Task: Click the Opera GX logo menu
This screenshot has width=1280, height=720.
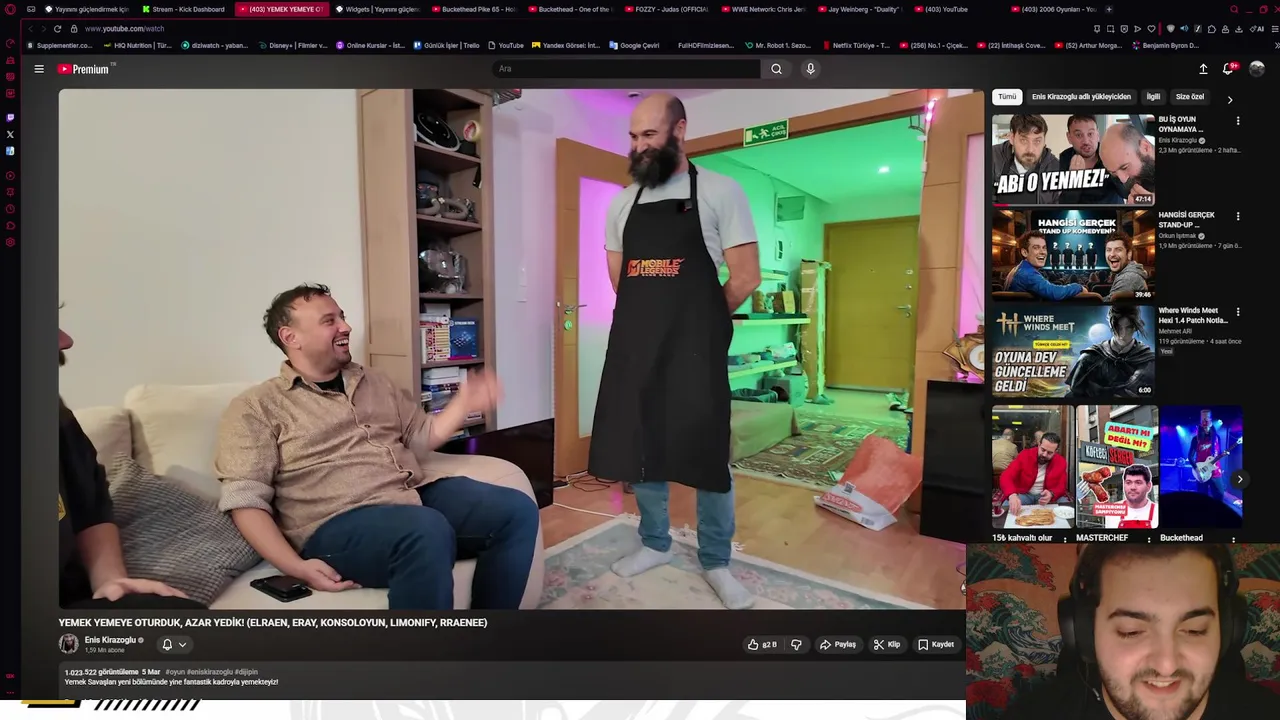Action: (10, 9)
